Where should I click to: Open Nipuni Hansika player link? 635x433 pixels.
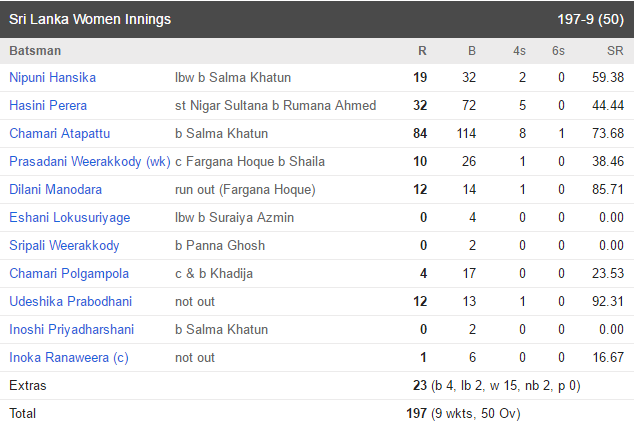click(x=53, y=77)
